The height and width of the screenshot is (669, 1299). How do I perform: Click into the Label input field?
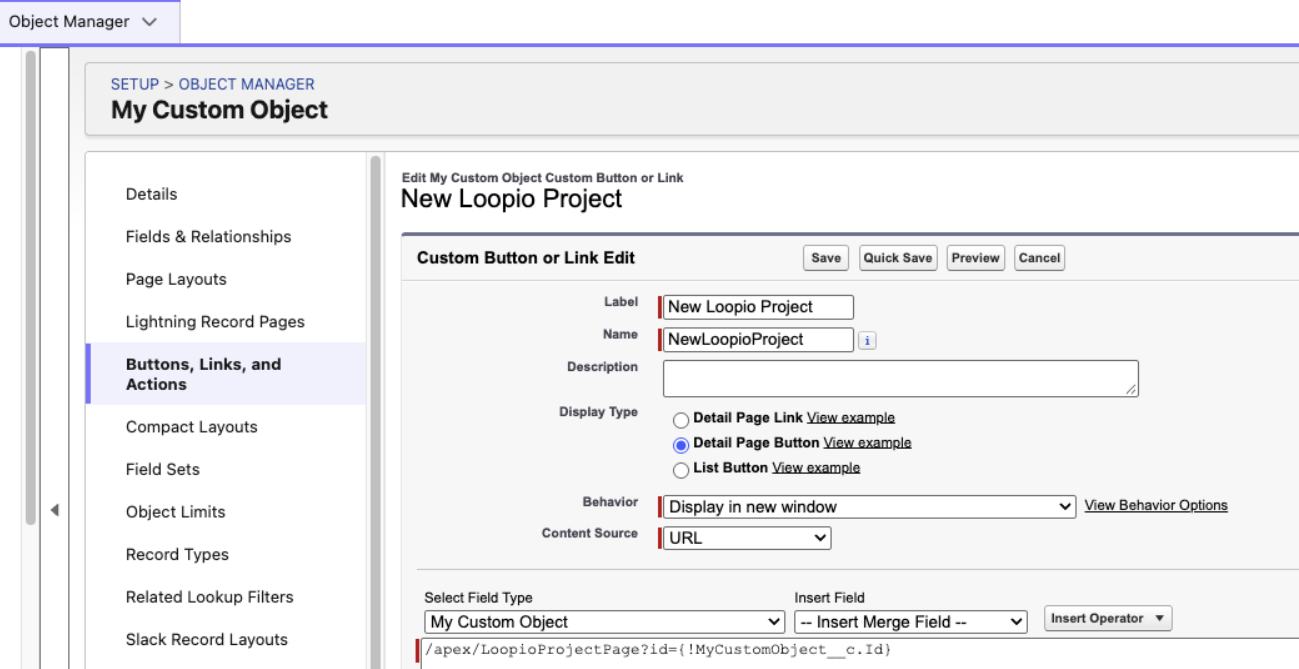coord(758,307)
